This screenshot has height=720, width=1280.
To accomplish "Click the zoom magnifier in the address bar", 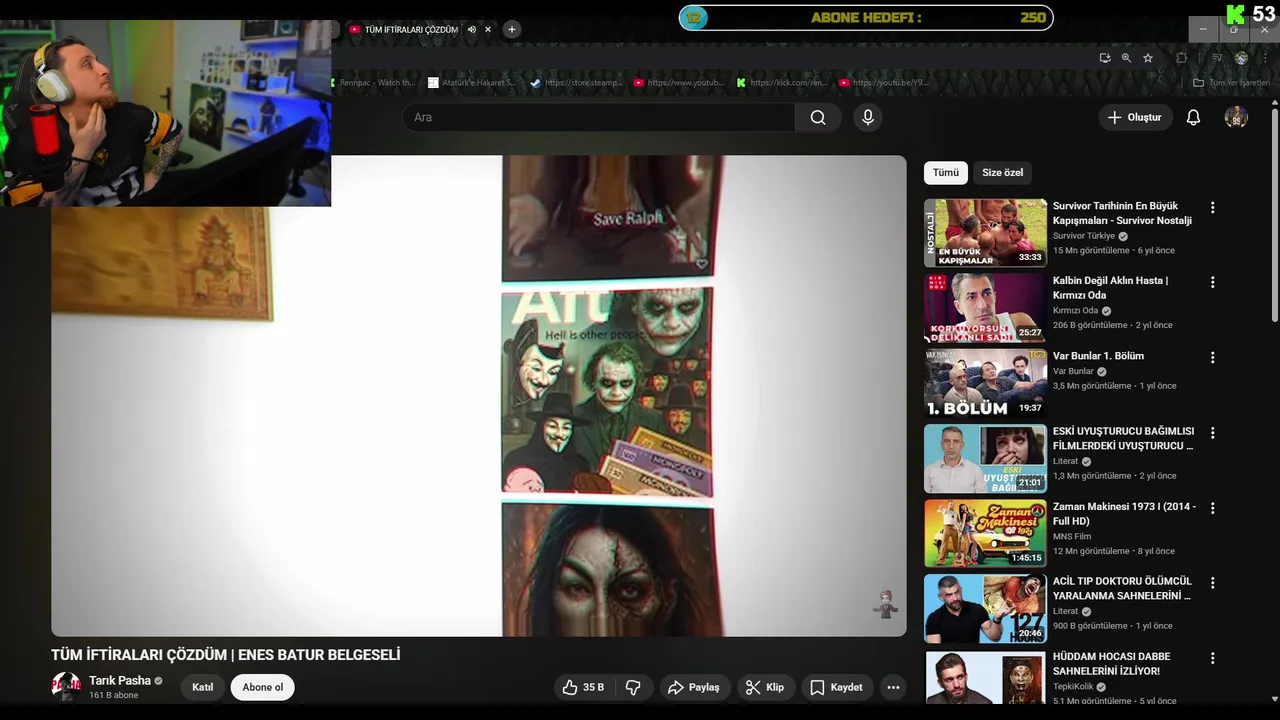I will [1126, 58].
